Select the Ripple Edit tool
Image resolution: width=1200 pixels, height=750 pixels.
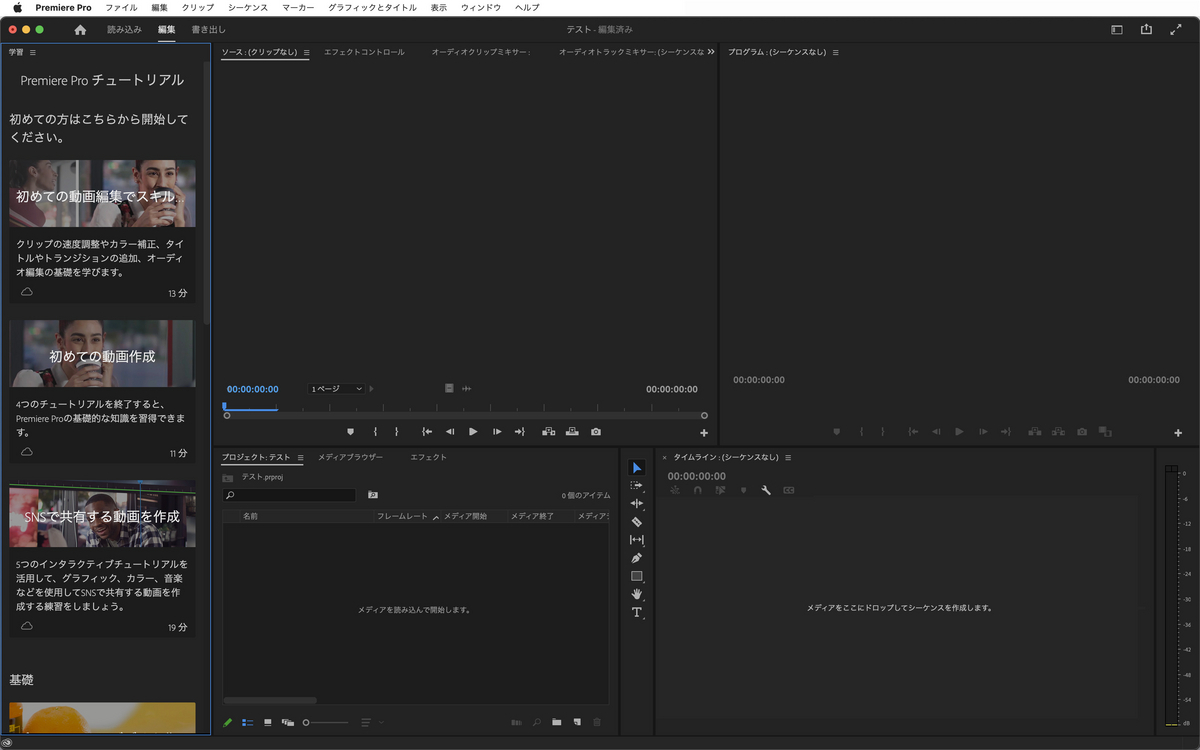click(637, 503)
